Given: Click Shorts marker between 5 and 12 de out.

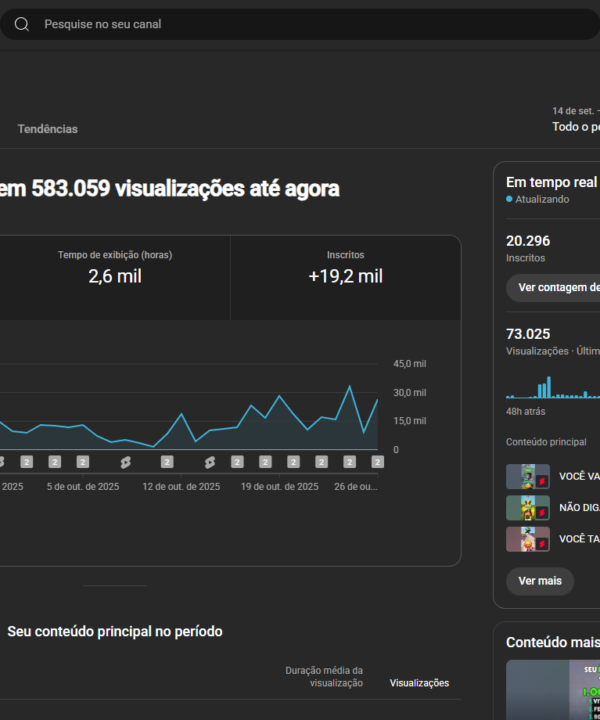Looking at the screenshot, I should 126,462.
